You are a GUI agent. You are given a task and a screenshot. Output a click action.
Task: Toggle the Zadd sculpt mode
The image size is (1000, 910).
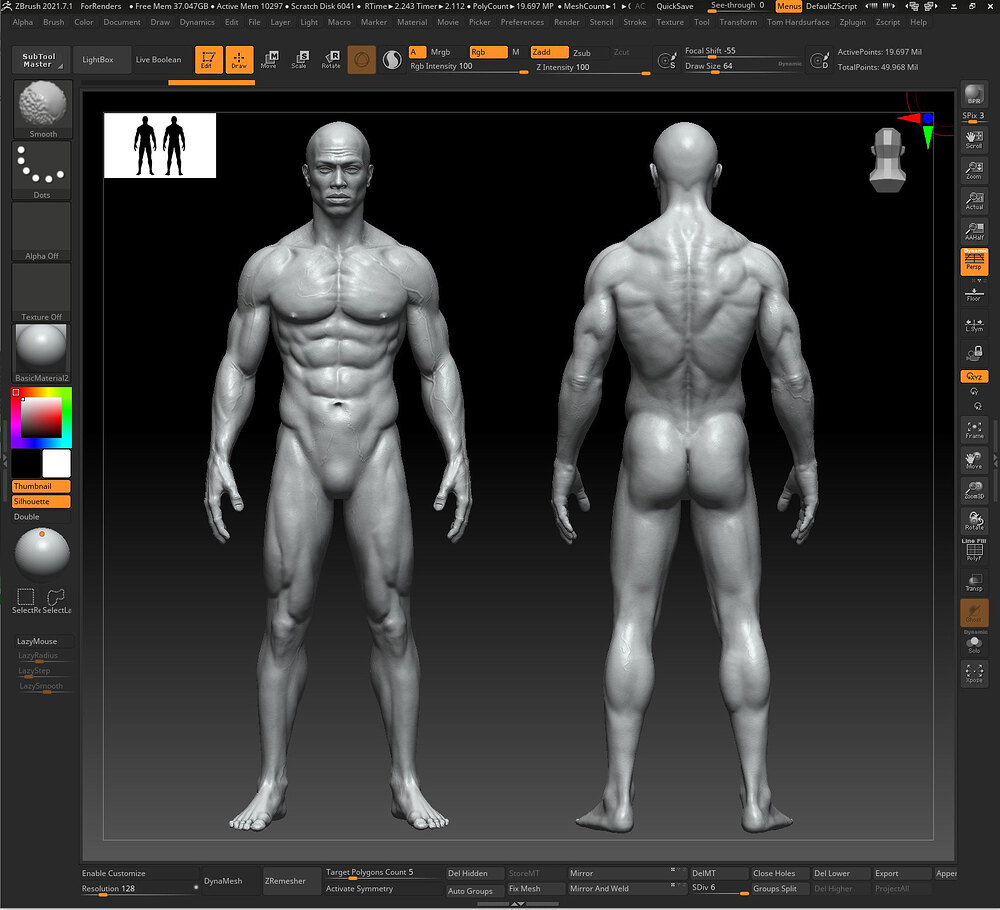(549, 52)
